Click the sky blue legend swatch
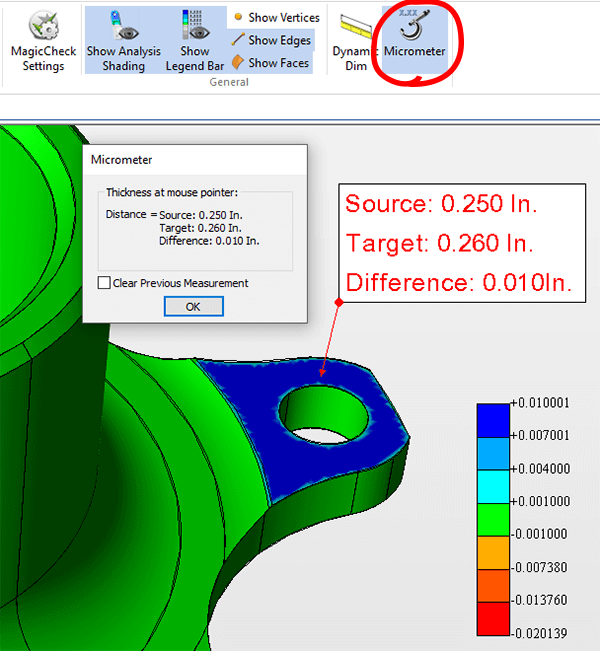 click(493, 453)
